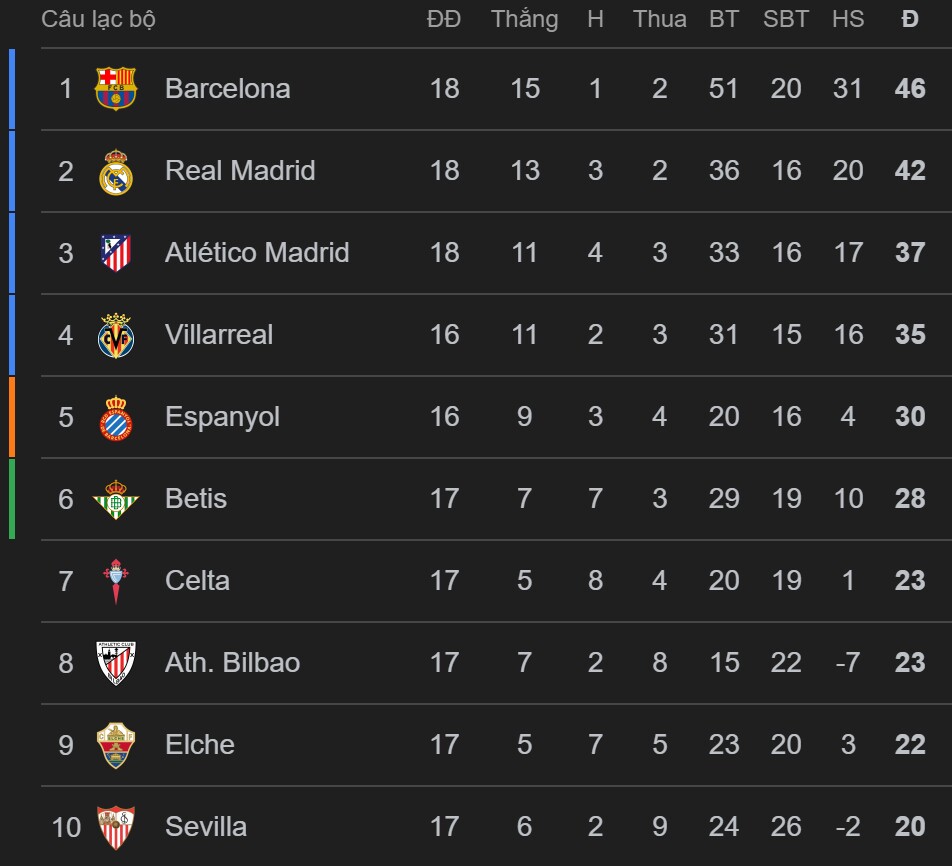Click the Thua column header
This screenshot has width=952, height=866.
tap(659, 20)
